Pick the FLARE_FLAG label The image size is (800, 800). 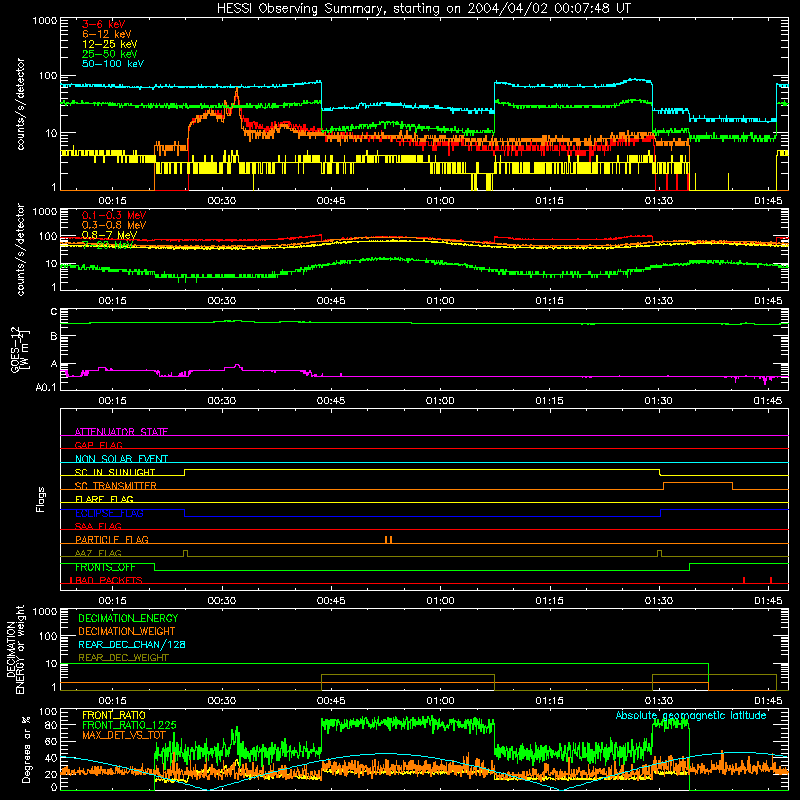104,499
